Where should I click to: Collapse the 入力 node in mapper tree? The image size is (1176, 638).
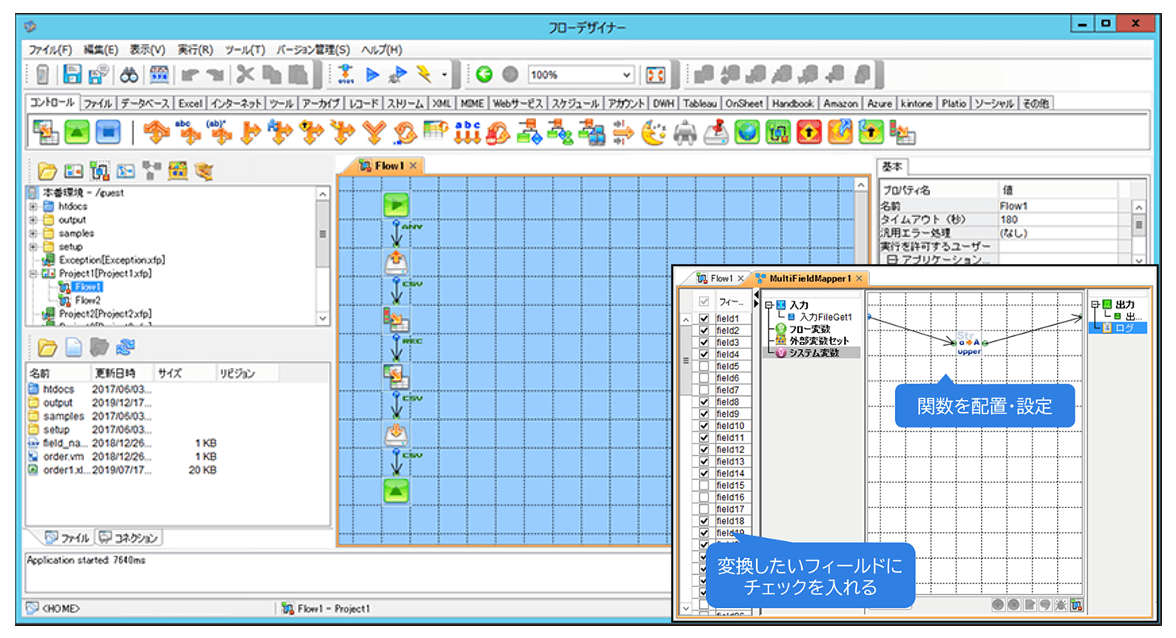[768, 305]
